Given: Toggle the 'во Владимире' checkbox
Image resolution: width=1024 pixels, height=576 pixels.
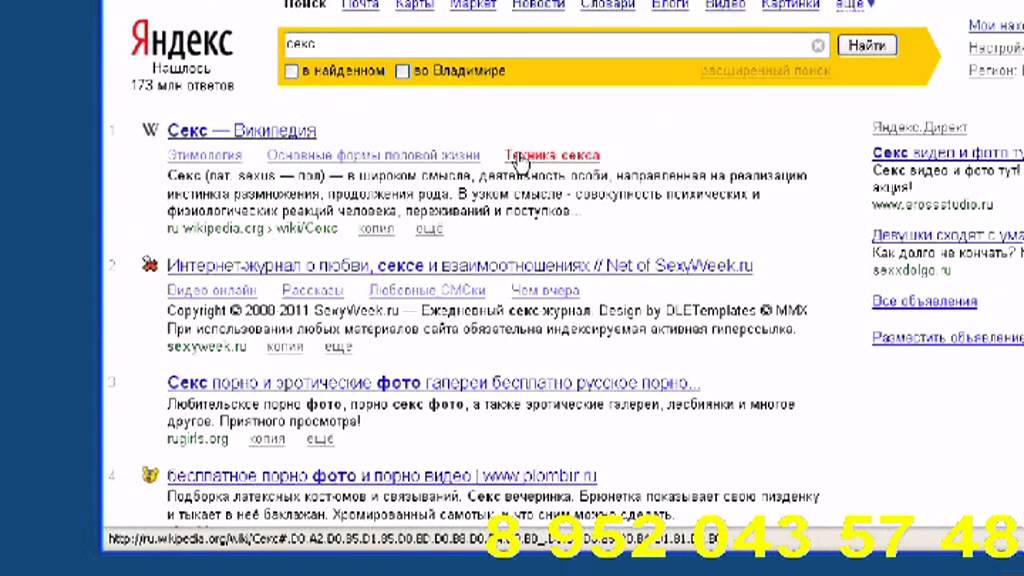Looking at the screenshot, I should coord(403,71).
